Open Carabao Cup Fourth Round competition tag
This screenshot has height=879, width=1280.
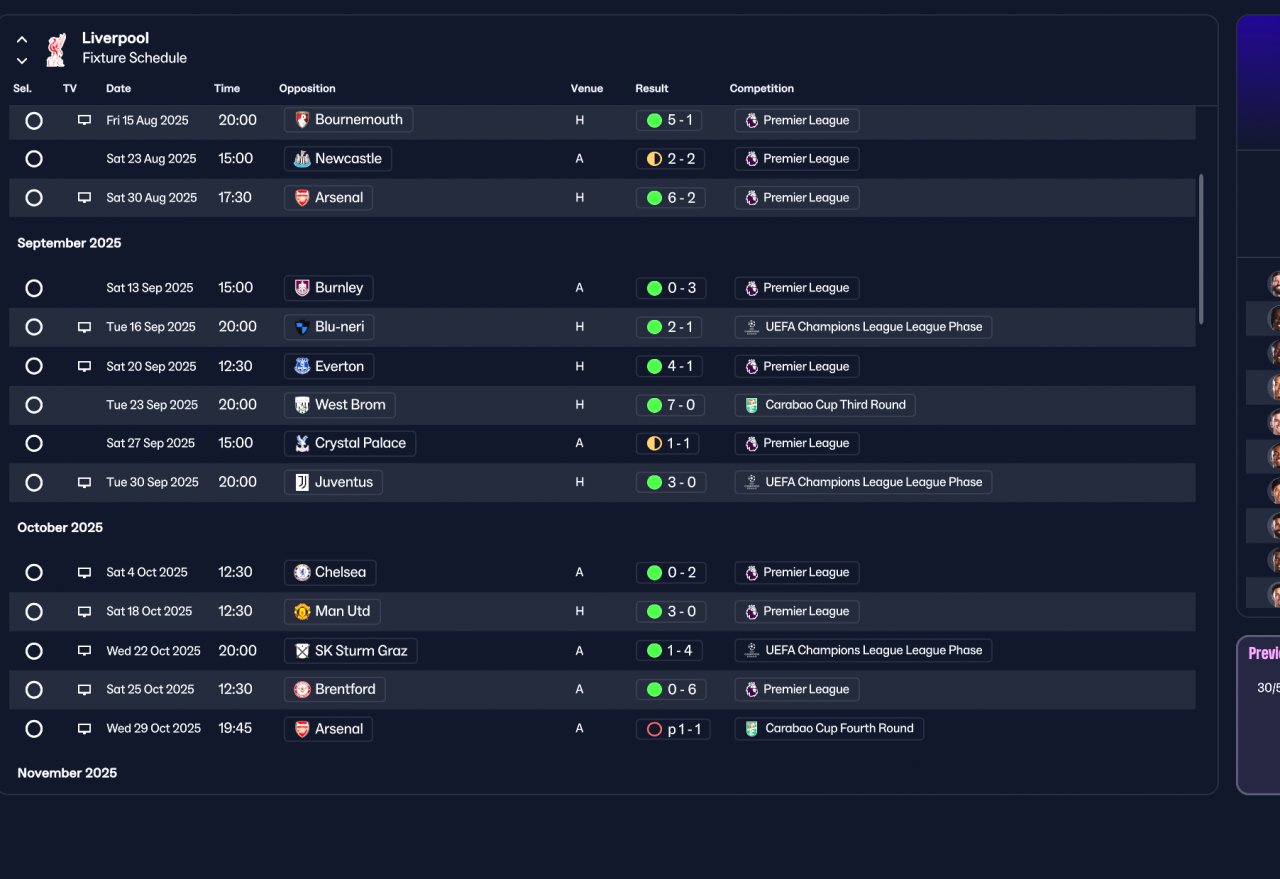point(829,729)
